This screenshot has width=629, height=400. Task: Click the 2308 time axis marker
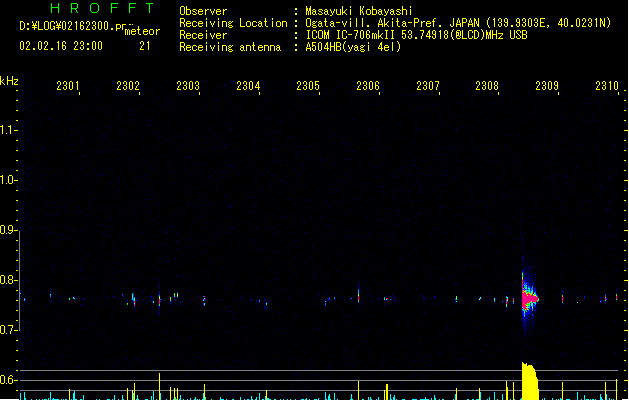pyautogui.click(x=487, y=86)
